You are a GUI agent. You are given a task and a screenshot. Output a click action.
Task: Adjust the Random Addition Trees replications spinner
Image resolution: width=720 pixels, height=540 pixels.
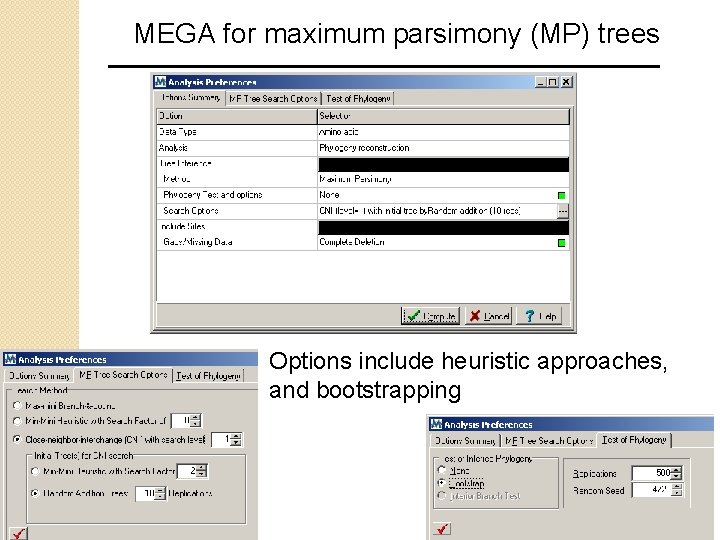coord(160,494)
